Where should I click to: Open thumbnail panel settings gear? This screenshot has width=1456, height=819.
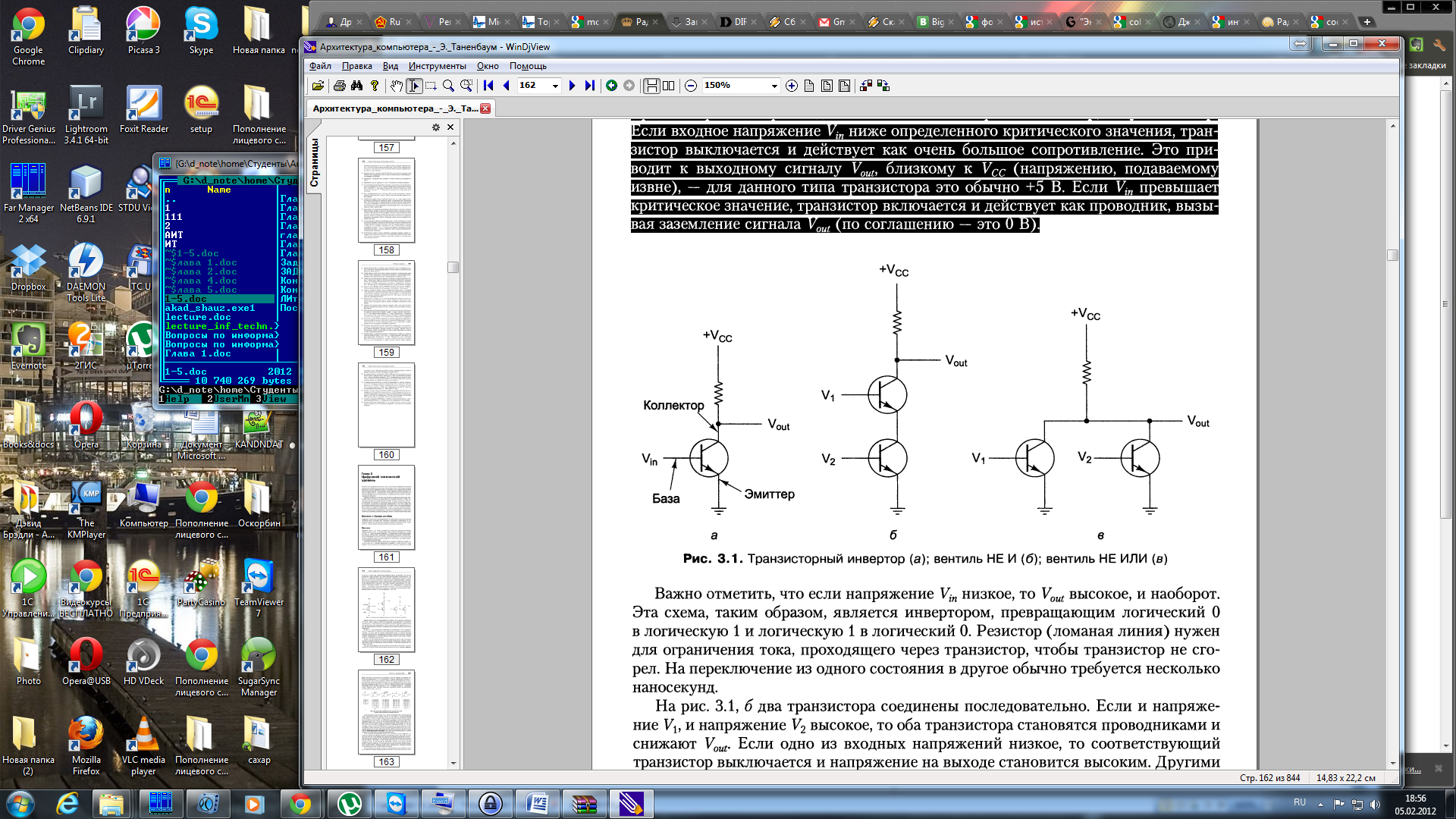coord(436,127)
